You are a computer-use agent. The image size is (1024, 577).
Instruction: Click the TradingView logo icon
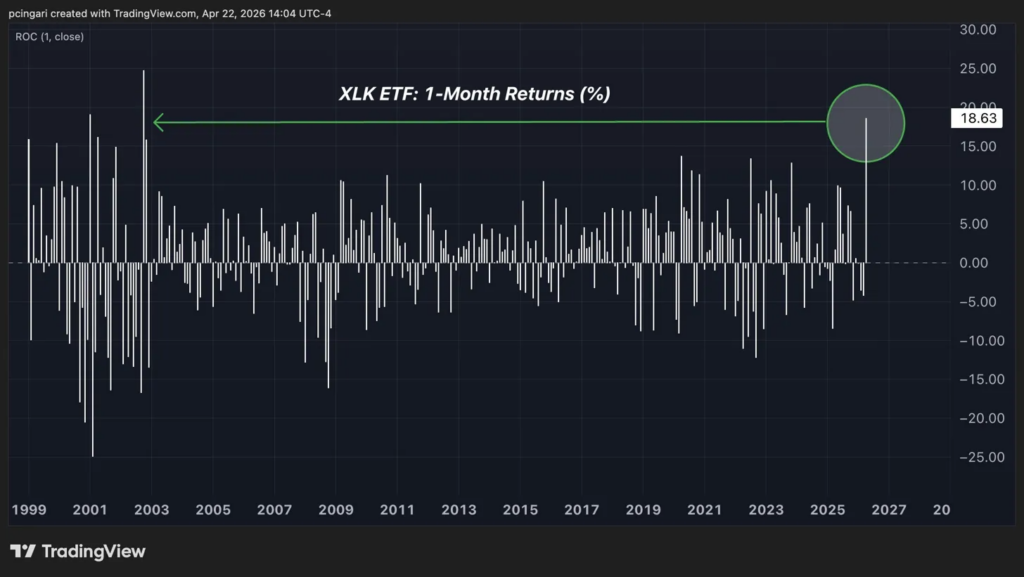[23, 552]
